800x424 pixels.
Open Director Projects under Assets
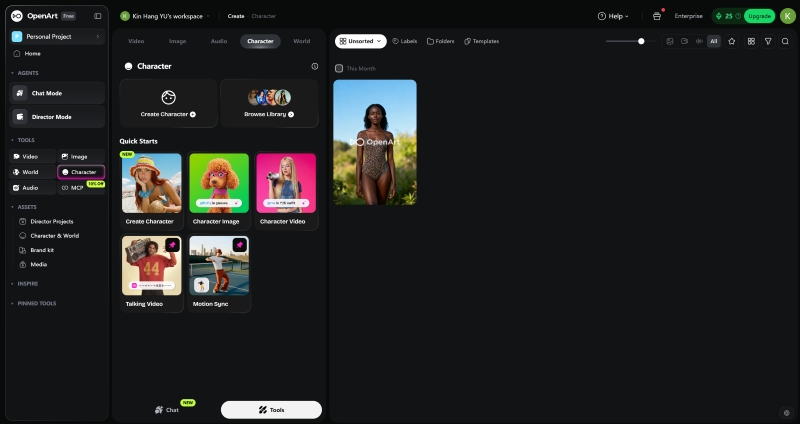(x=52, y=221)
